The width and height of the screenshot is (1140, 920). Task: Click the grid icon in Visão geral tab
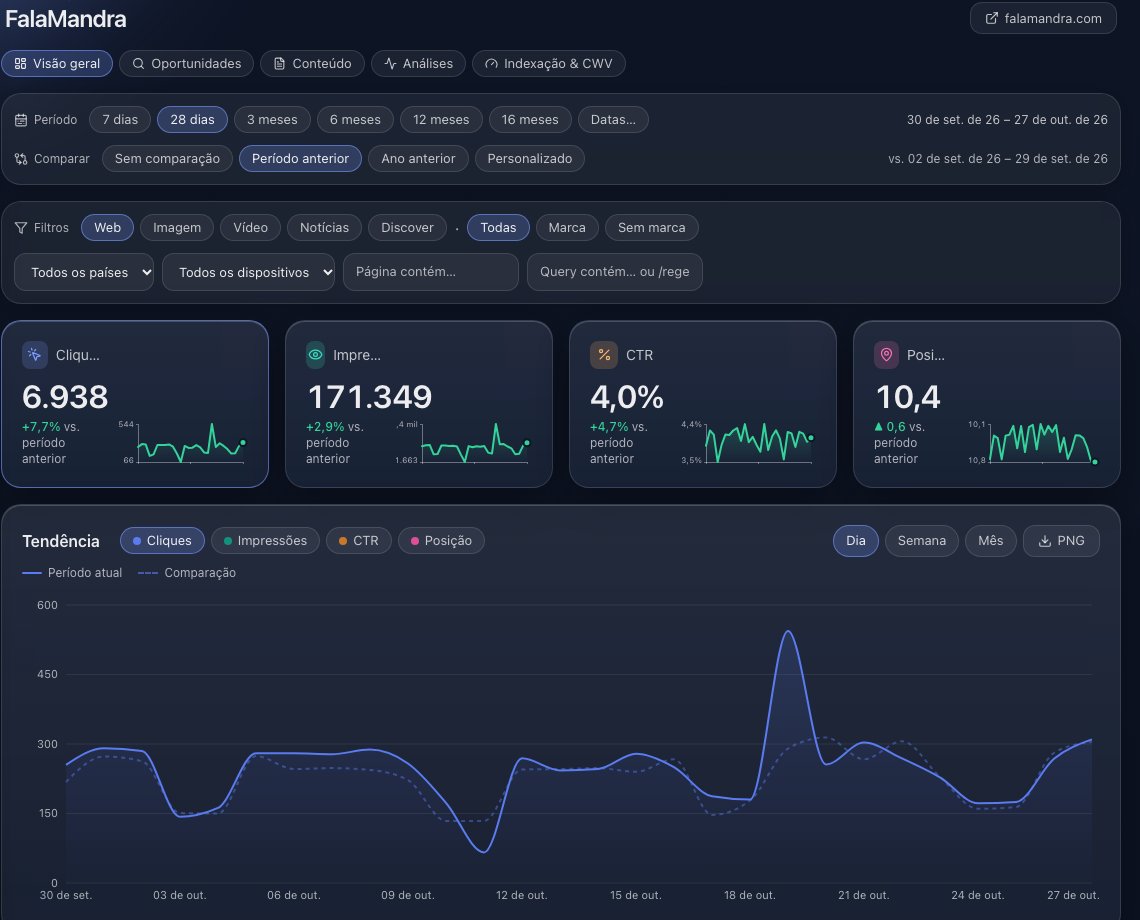(20, 63)
